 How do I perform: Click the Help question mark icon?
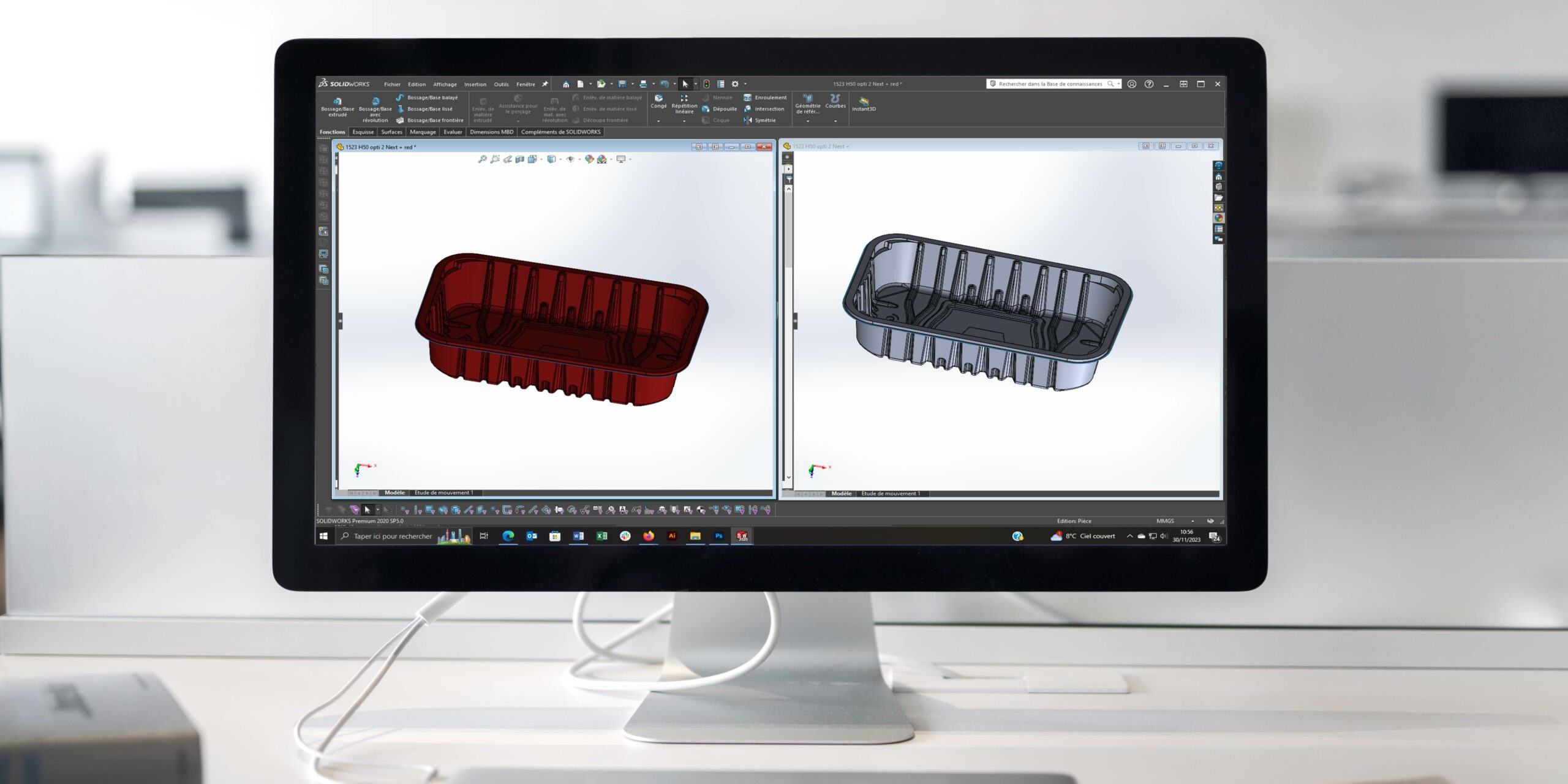coord(1149,84)
